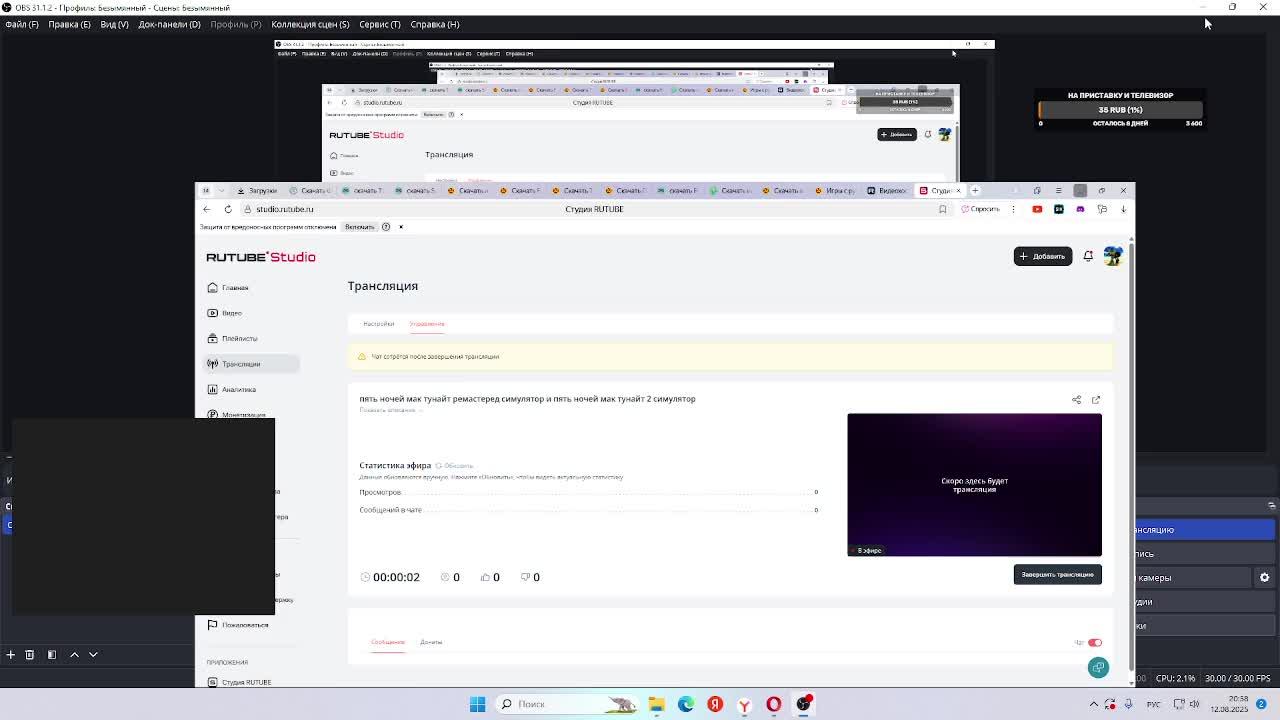
Task: Open OBS Studio from the taskbar
Action: tap(803, 704)
